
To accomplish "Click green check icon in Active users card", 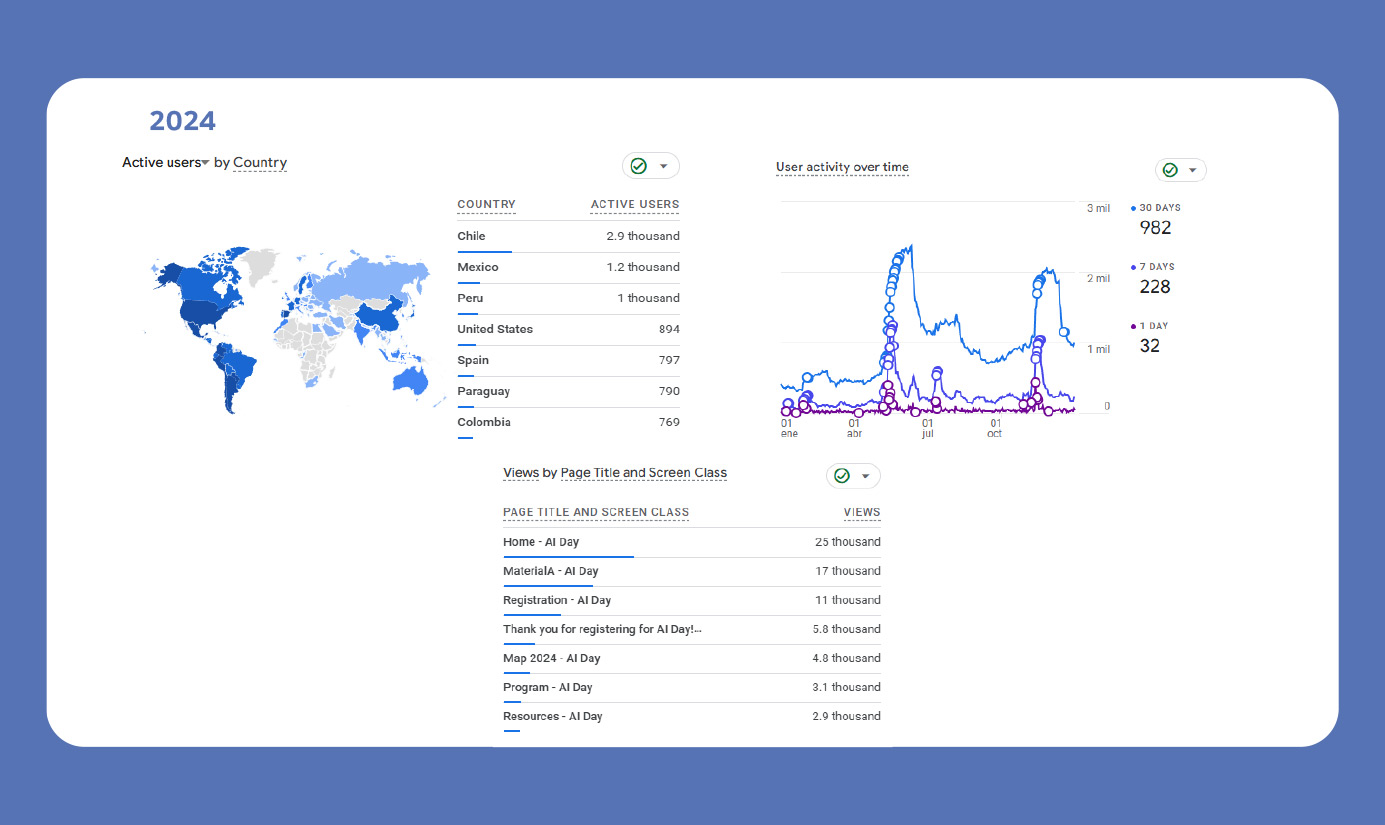I will 639,166.
